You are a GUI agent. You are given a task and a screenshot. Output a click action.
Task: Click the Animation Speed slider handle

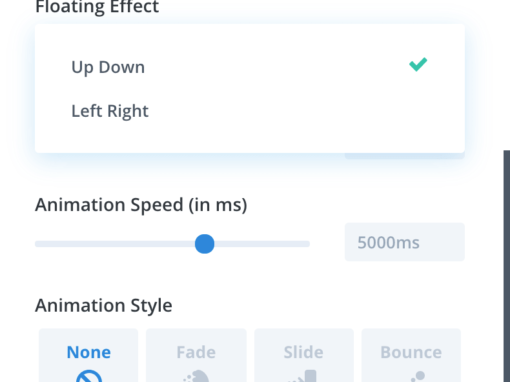204,244
